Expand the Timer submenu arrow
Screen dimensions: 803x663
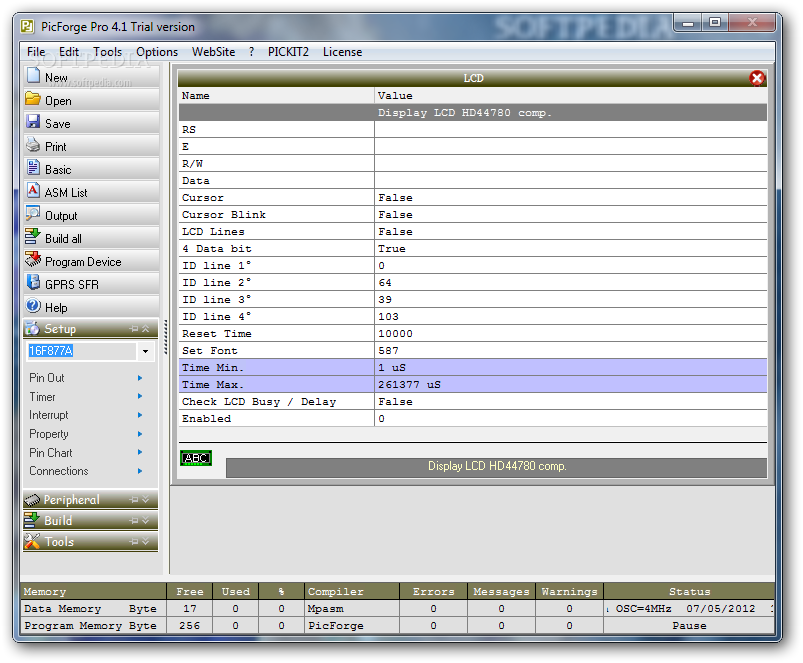(x=140, y=396)
